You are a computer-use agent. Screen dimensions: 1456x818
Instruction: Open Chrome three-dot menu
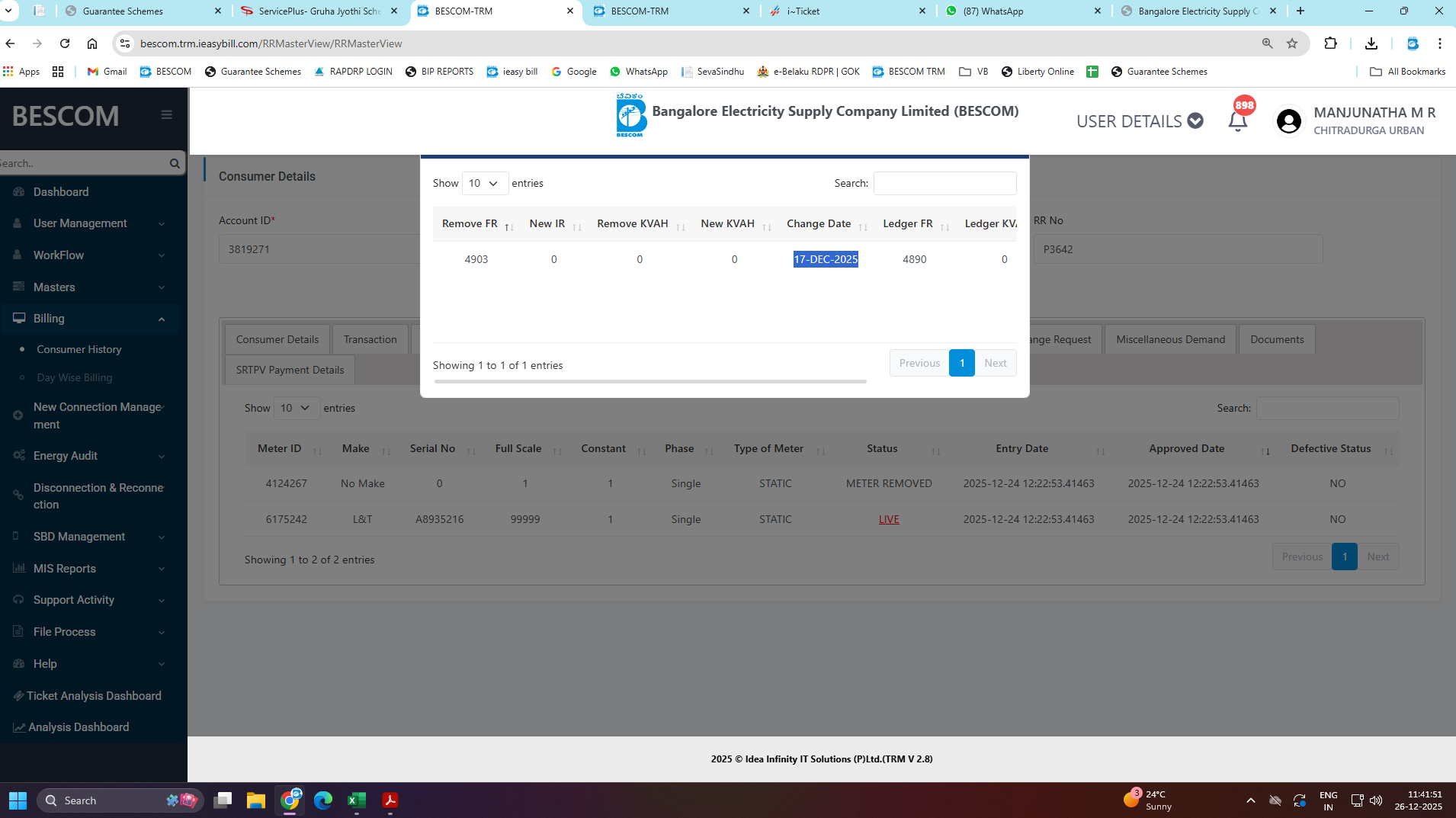coord(1440,43)
